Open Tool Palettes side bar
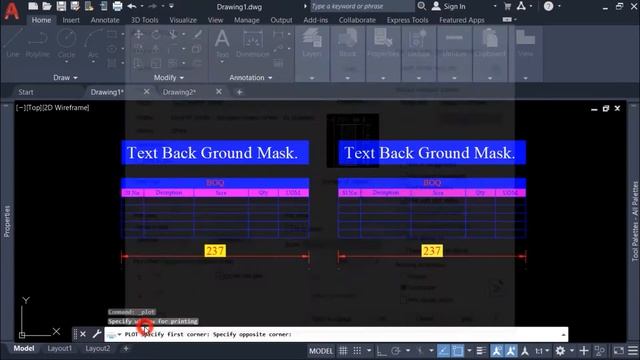640x360 pixels. pyautogui.click(x=635, y=221)
